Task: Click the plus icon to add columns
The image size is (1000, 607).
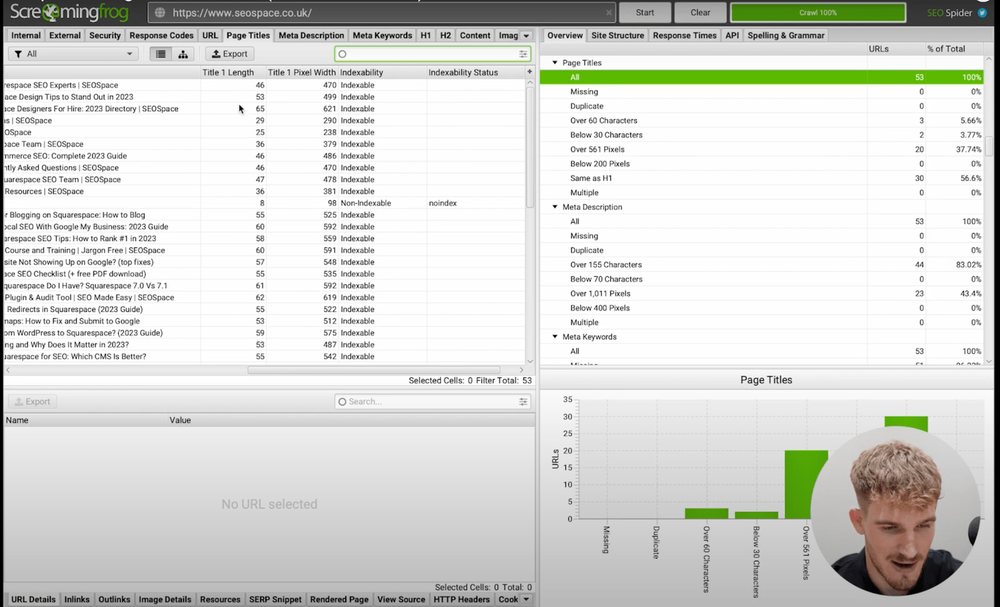Action: point(529,72)
